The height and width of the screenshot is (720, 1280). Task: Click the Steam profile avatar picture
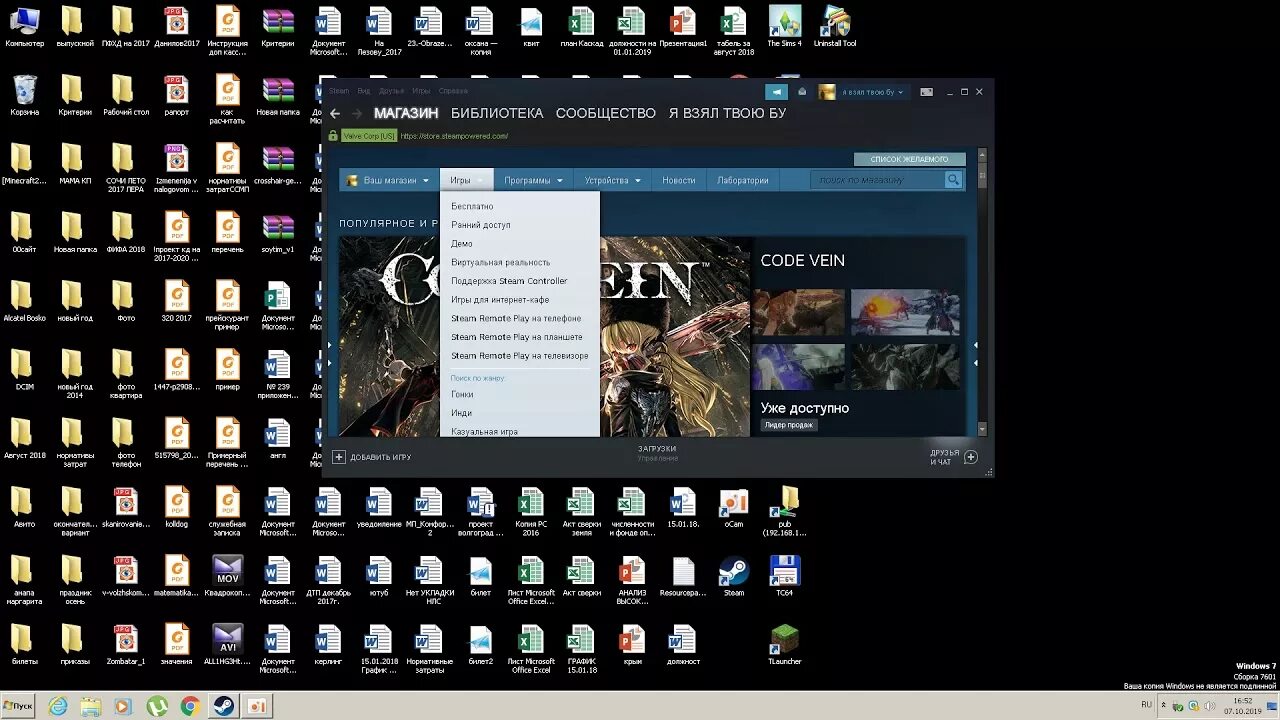(x=827, y=92)
